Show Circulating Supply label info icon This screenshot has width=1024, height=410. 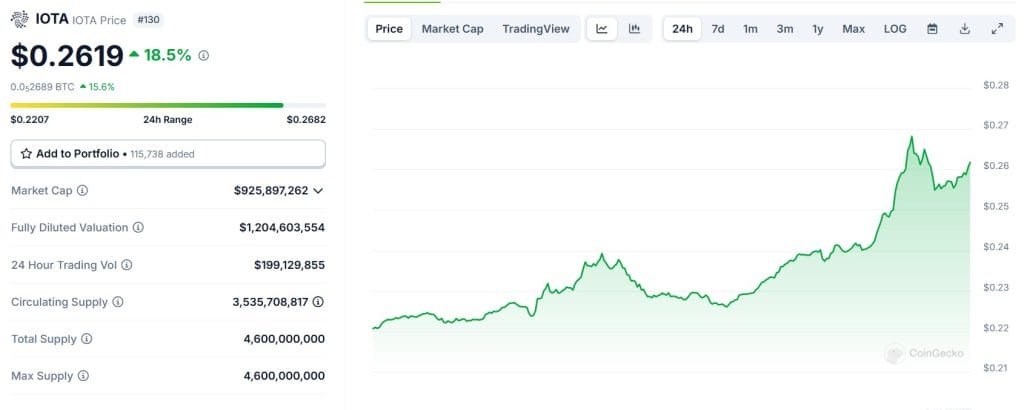[x=118, y=302]
